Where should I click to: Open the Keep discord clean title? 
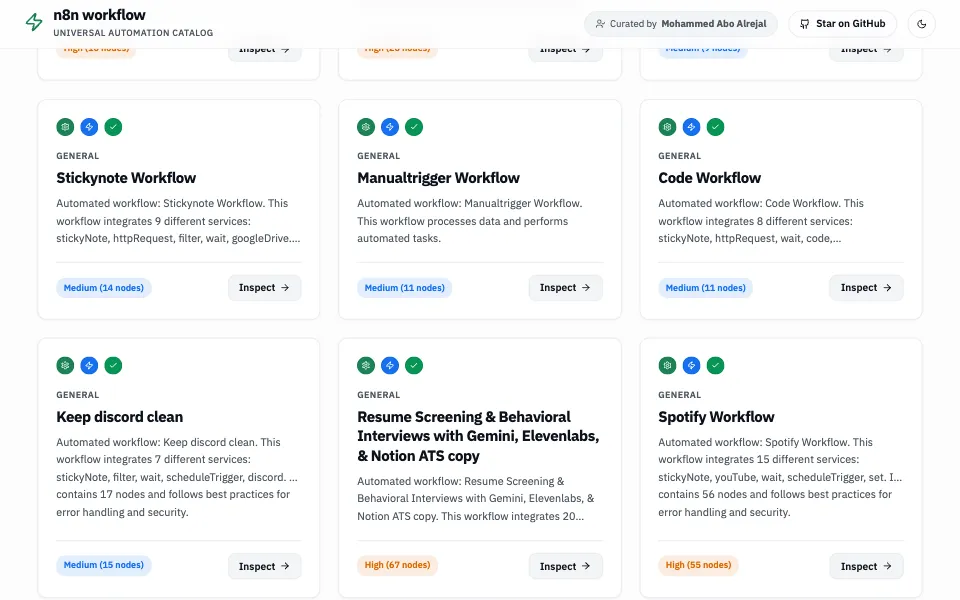coord(119,417)
